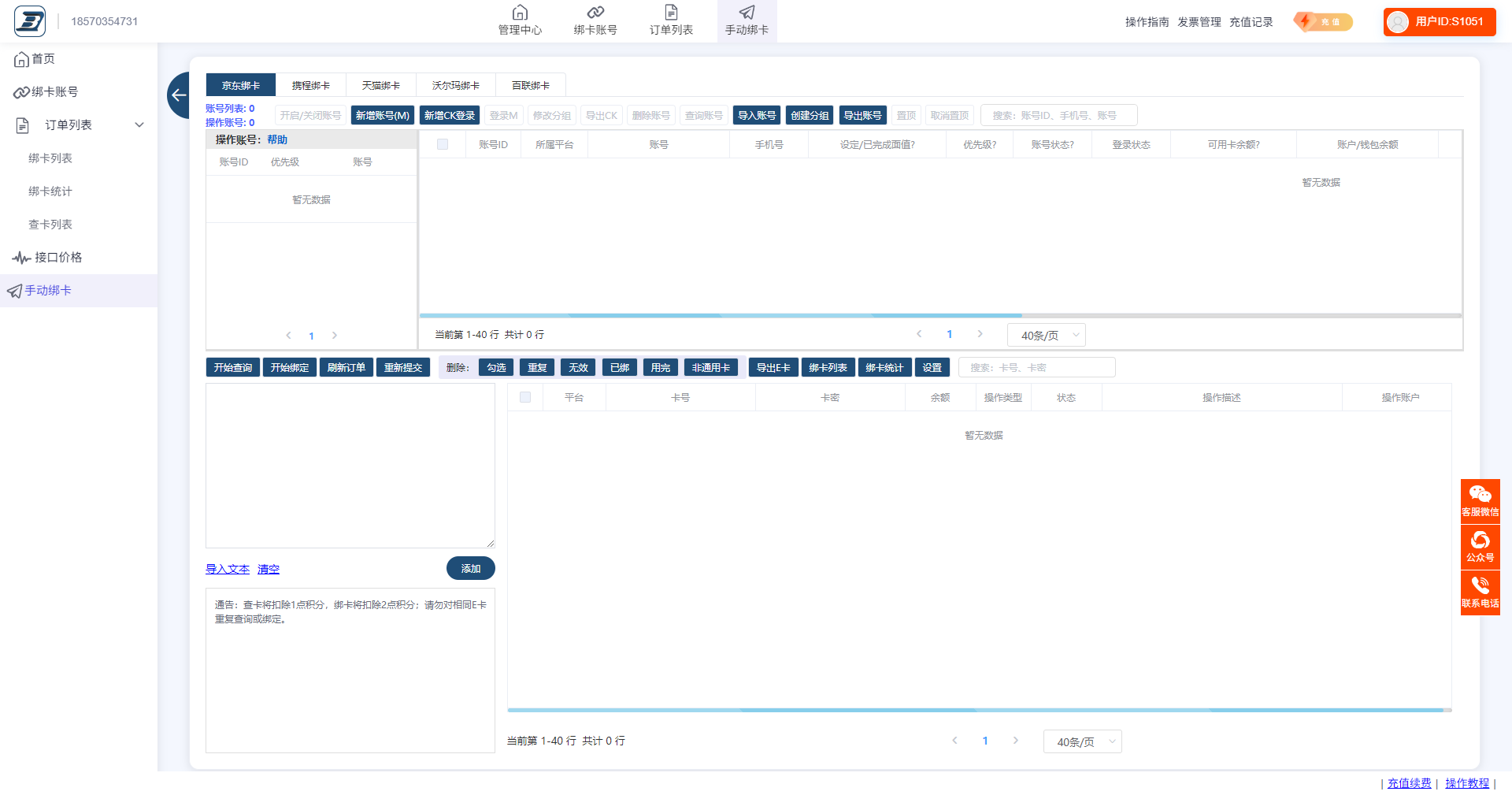Click the accounts table horizontal scrollbar
The width and height of the screenshot is (1512, 795).
coord(720,316)
